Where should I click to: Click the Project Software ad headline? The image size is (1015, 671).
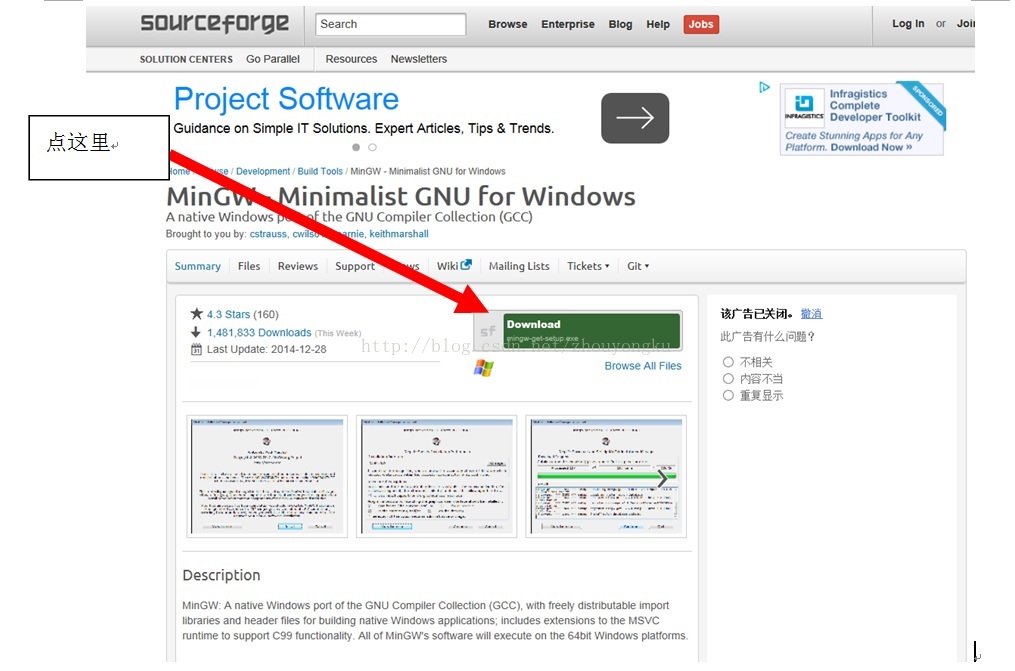286,99
